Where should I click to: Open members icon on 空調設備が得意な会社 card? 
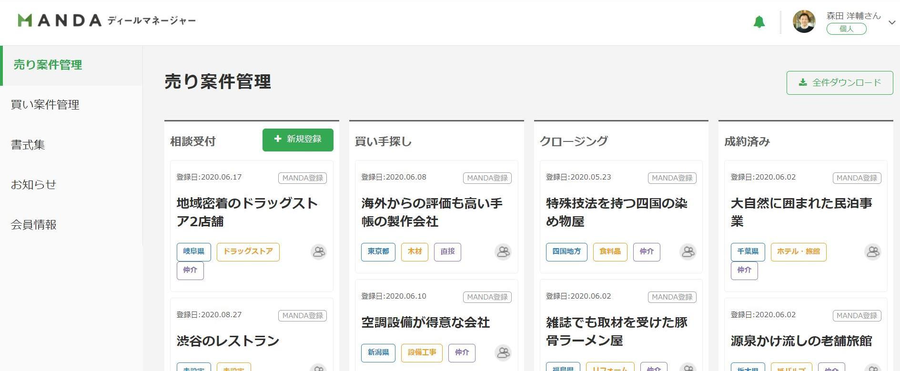click(x=503, y=353)
